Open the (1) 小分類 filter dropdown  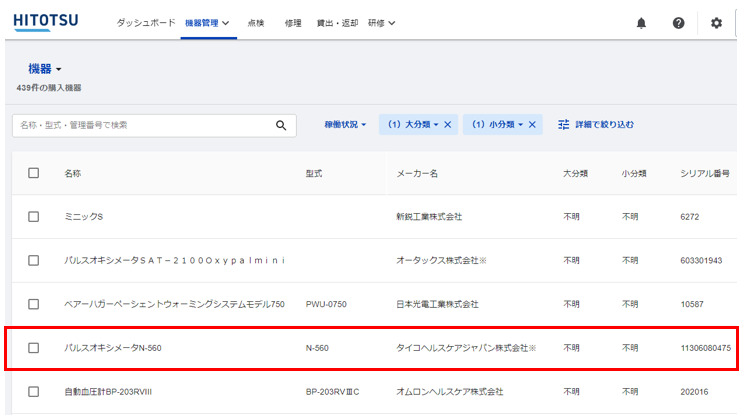point(497,125)
